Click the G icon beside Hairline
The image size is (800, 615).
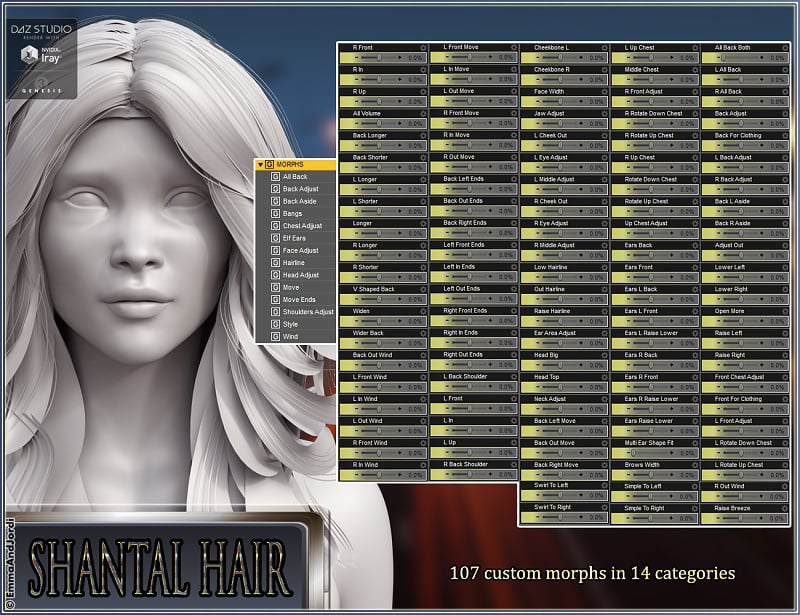[x=276, y=263]
